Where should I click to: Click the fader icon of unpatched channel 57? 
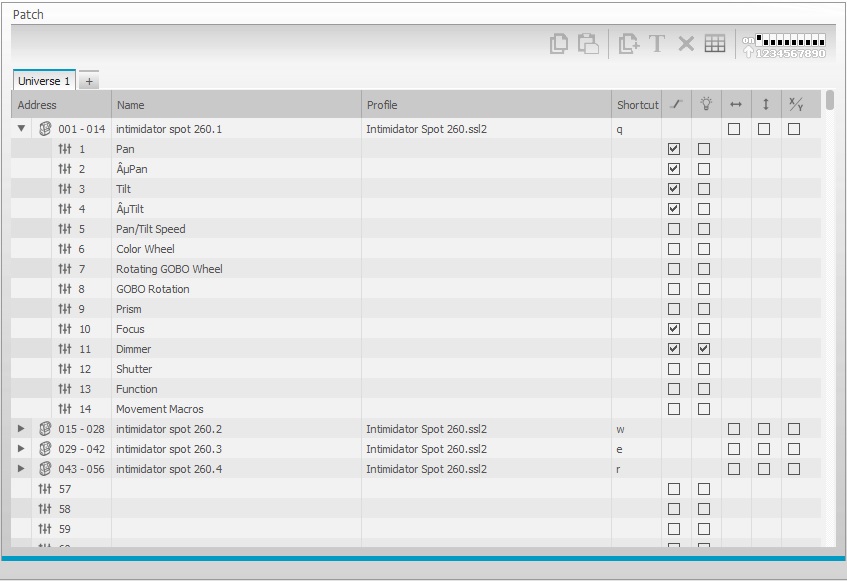click(45, 489)
